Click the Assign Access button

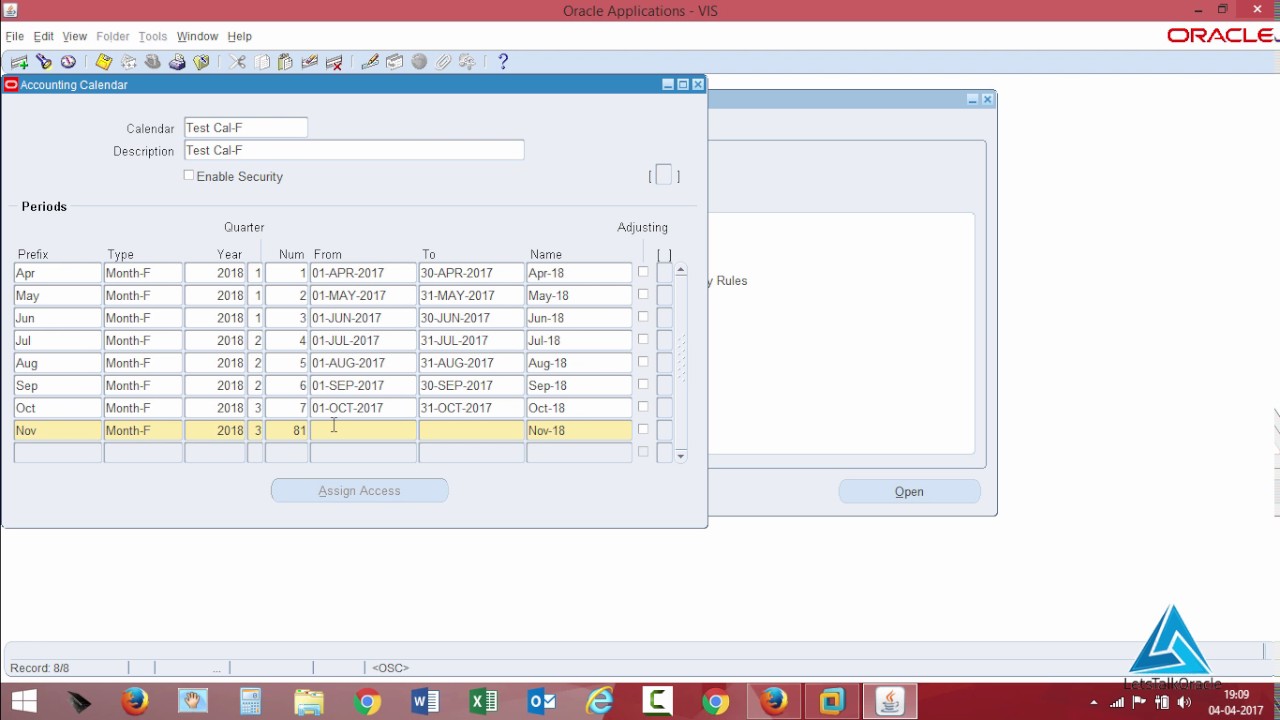(x=359, y=491)
